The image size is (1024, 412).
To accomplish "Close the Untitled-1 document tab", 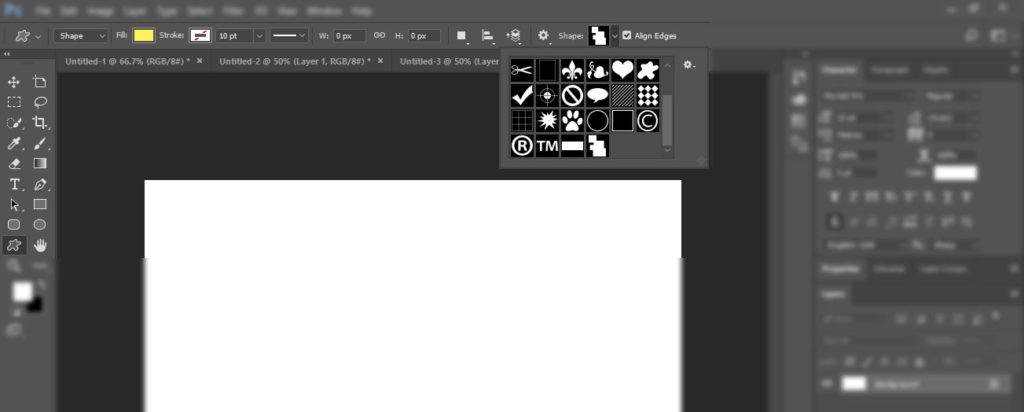I will [x=200, y=61].
